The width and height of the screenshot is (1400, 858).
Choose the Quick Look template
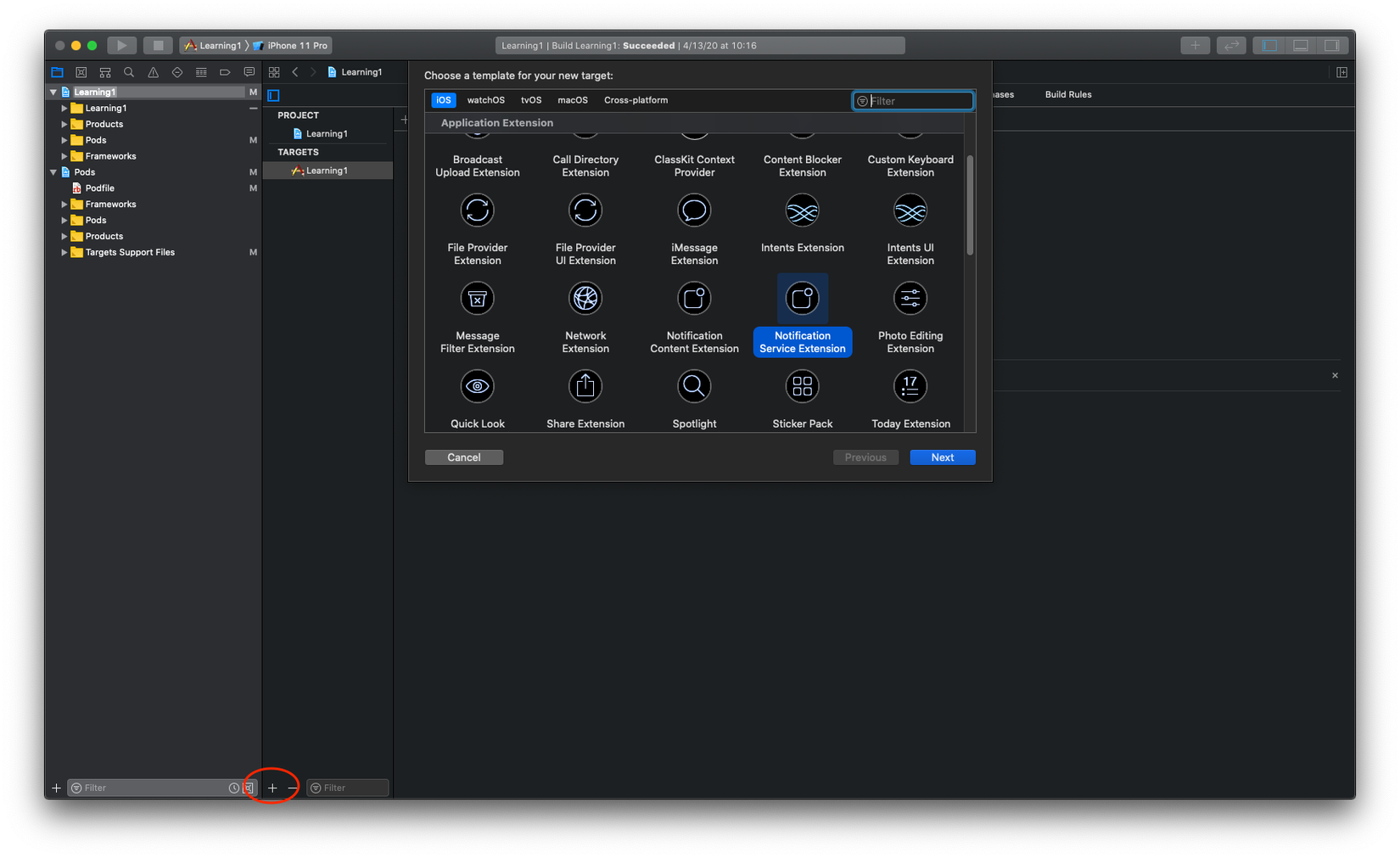pos(478,399)
